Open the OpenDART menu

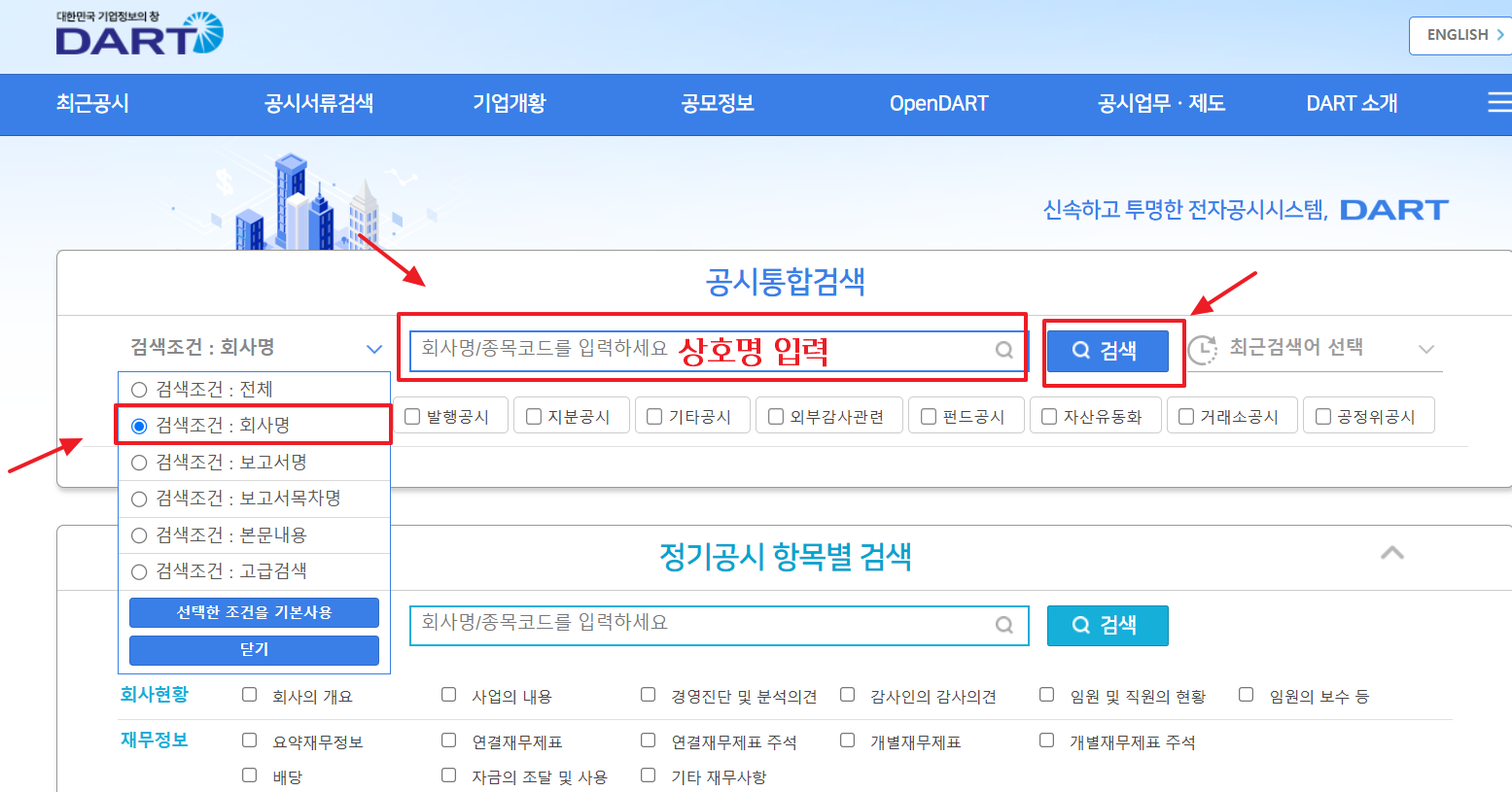pos(938,104)
